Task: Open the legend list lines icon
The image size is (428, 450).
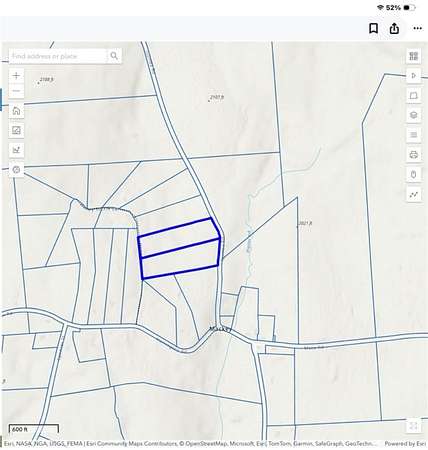Action: point(413,135)
